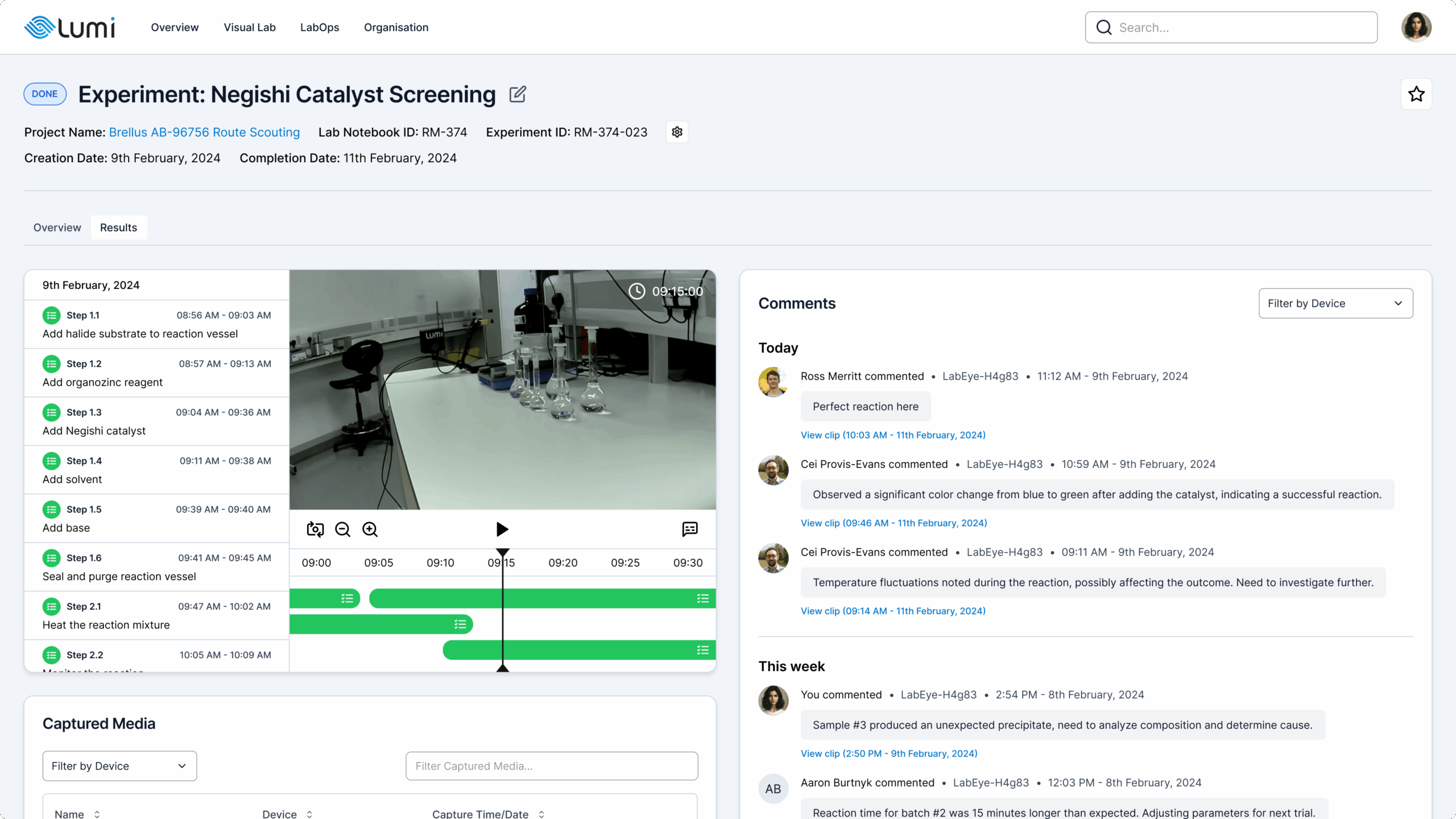
Task: Open the Organisation nav menu
Action: [x=396, y=27]
